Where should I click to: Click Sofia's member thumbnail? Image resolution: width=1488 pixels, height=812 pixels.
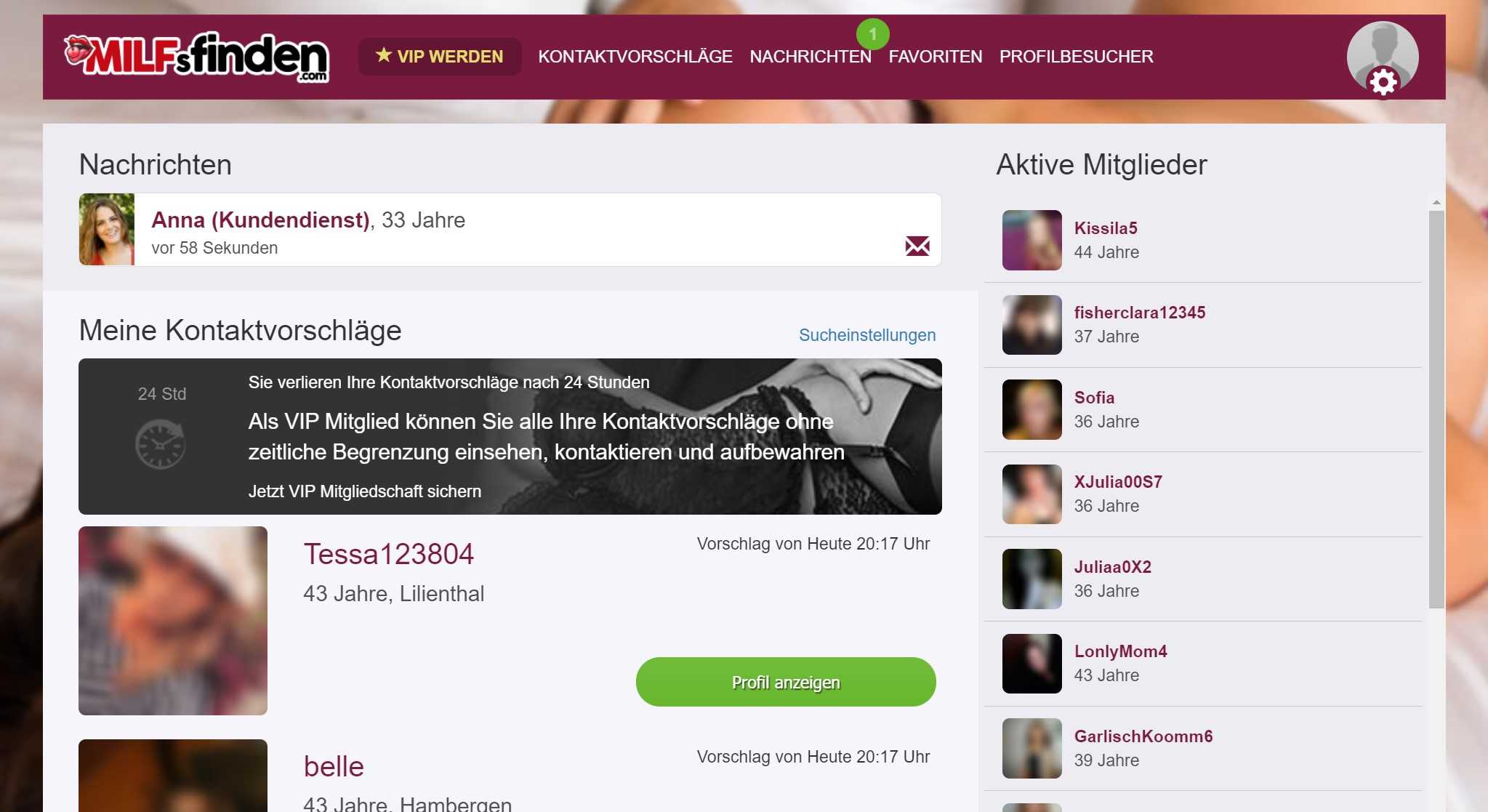click(1032, 409)
